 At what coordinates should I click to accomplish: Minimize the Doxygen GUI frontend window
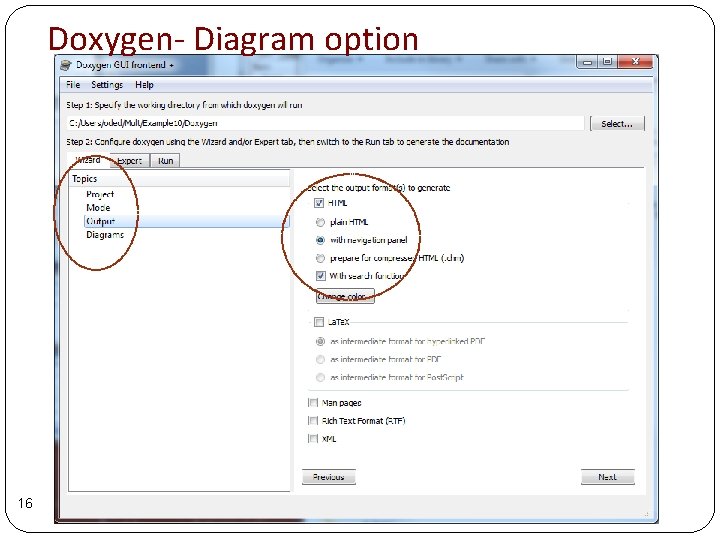tap(587, 62)
